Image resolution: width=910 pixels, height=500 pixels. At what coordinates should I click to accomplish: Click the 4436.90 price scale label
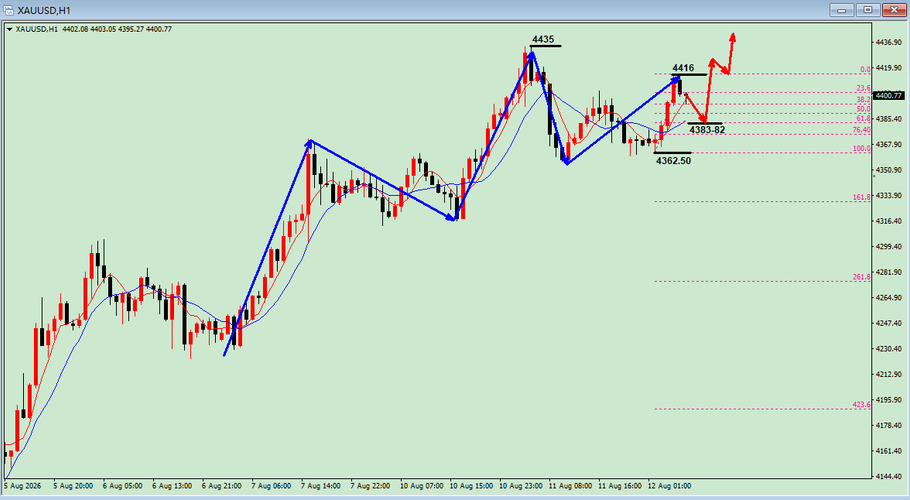890,43
